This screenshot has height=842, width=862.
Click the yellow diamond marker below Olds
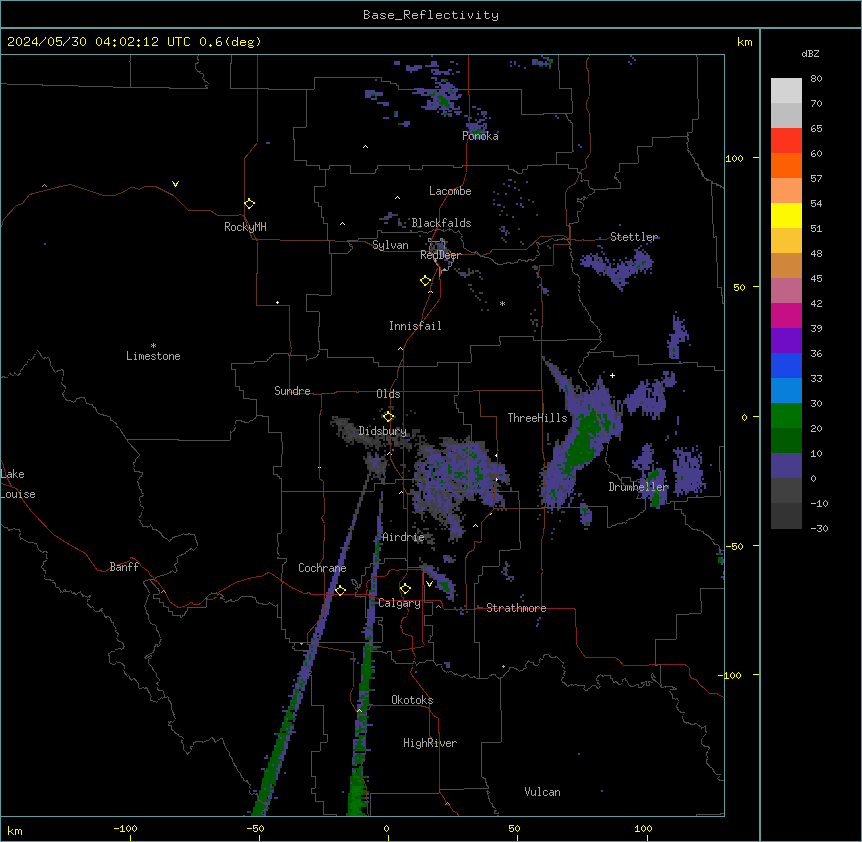point(389,417)
